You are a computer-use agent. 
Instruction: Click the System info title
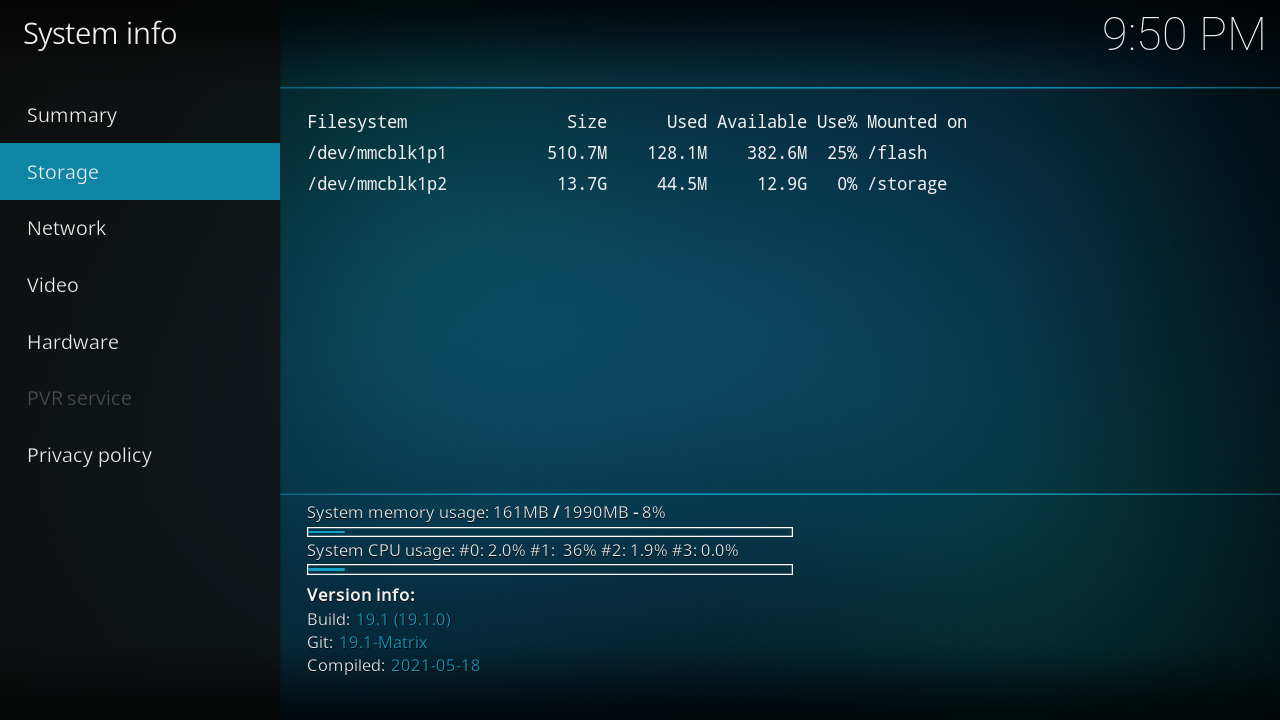(x=100, y=34)
